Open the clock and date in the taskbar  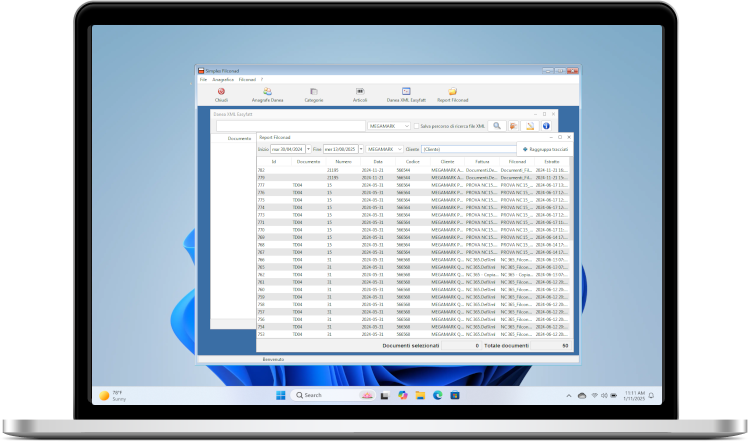(x=634, y=396)
